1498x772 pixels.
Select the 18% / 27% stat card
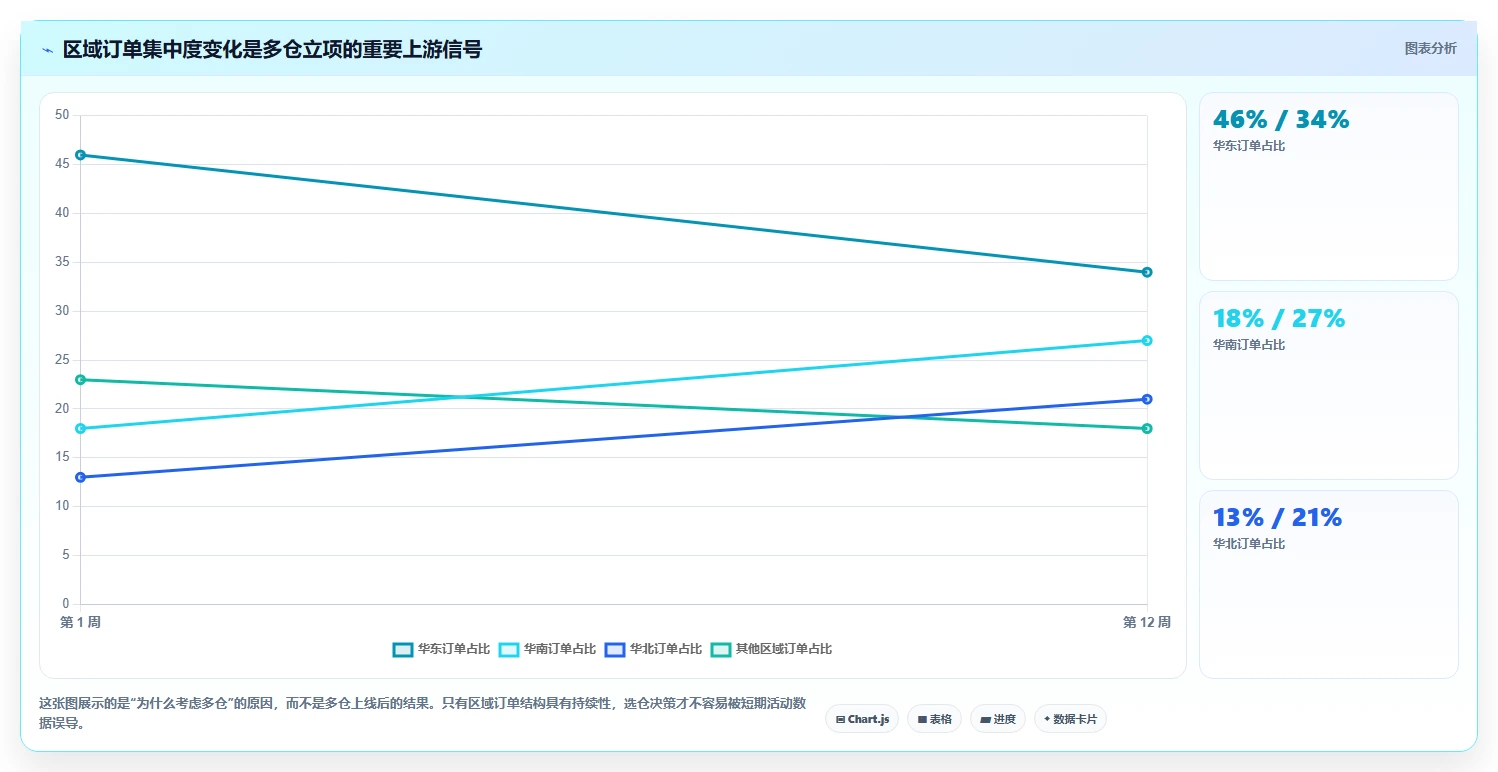1328,386
